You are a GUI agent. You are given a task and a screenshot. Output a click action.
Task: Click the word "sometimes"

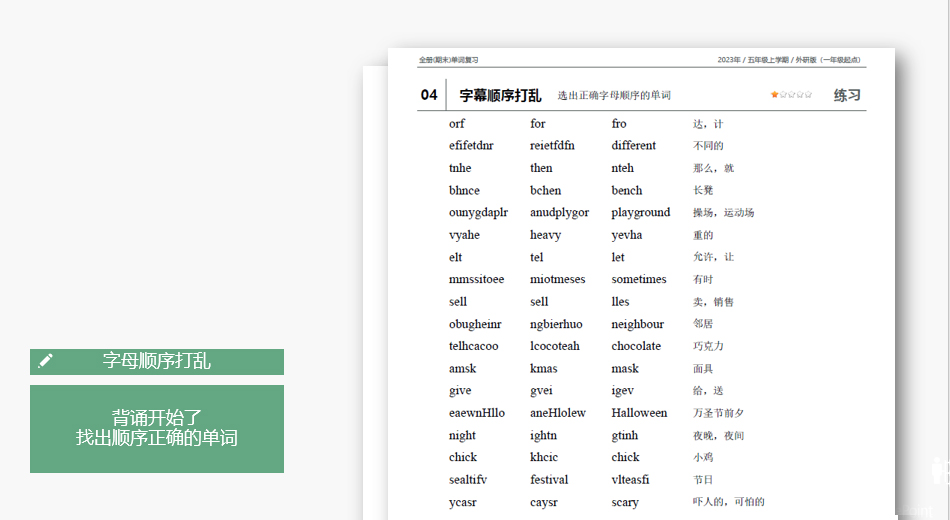tap(639, 280)
